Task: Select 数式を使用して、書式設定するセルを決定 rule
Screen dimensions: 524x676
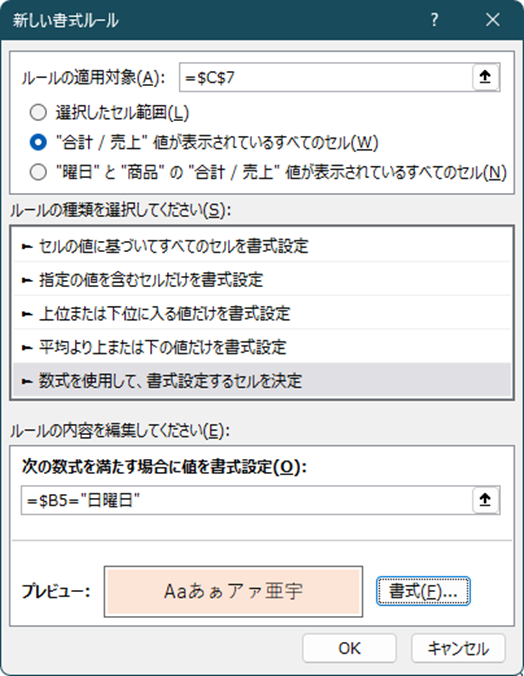Action: 262,381
